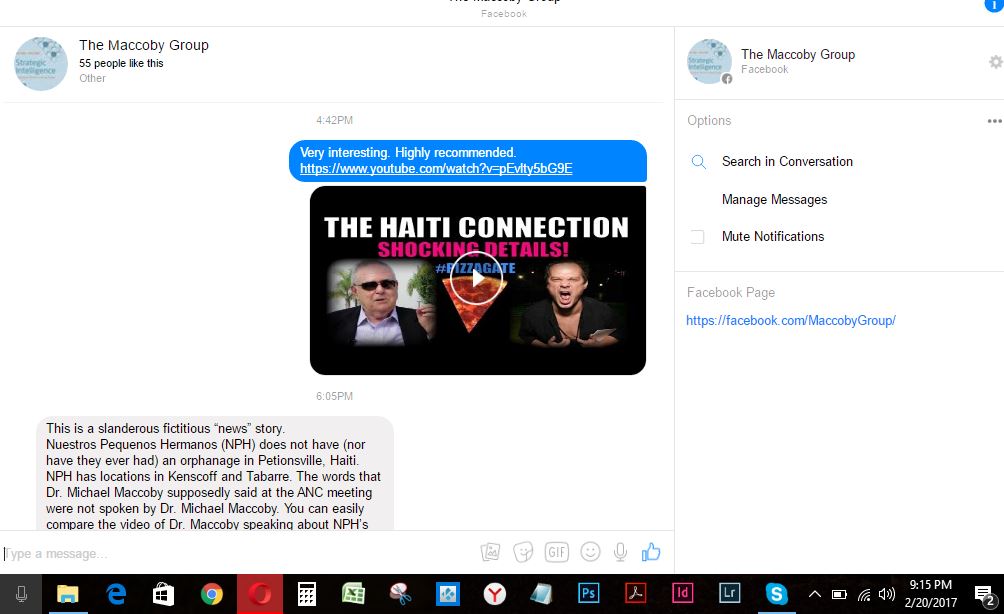This screenshot has width=1004, height=614.
Task: Open Excel from taskbar
Action: point(353,594)
